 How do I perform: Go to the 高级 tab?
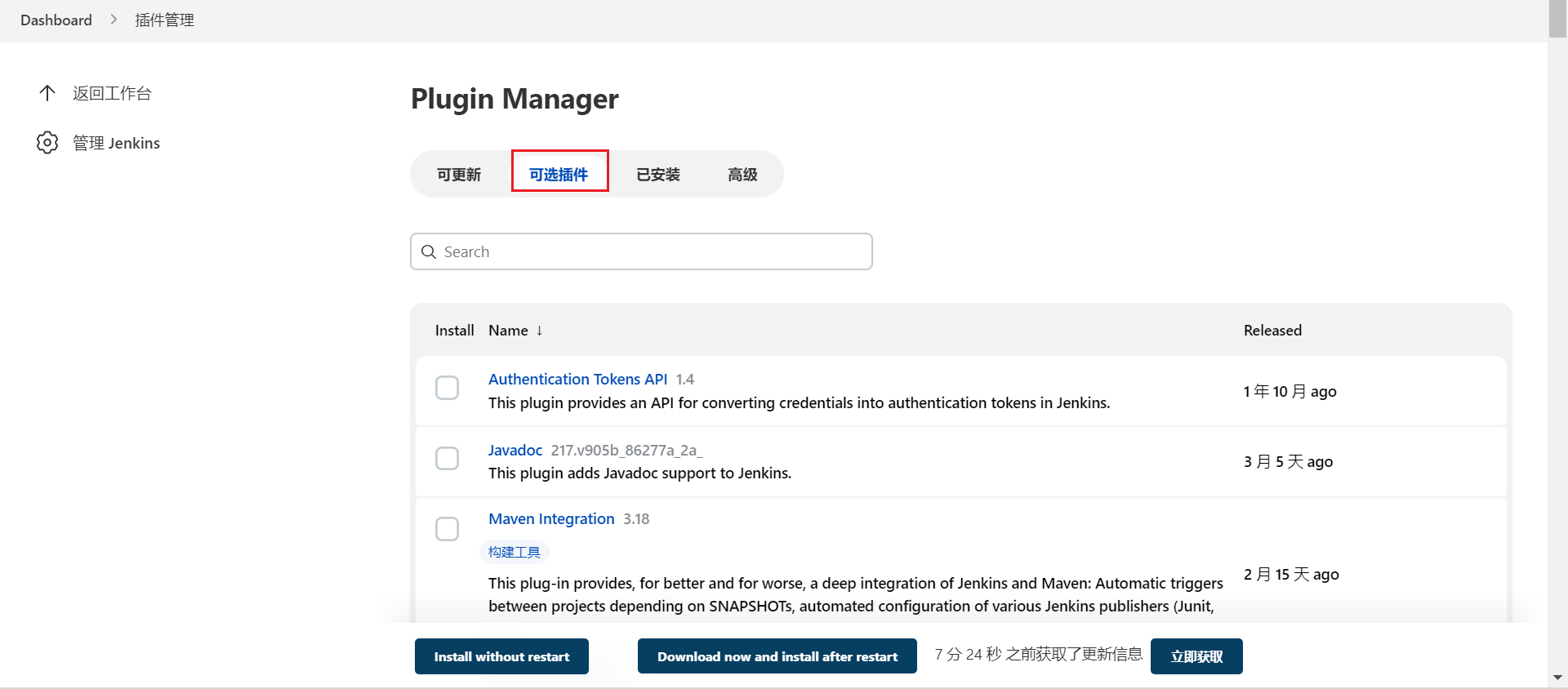tap(742, 175)
